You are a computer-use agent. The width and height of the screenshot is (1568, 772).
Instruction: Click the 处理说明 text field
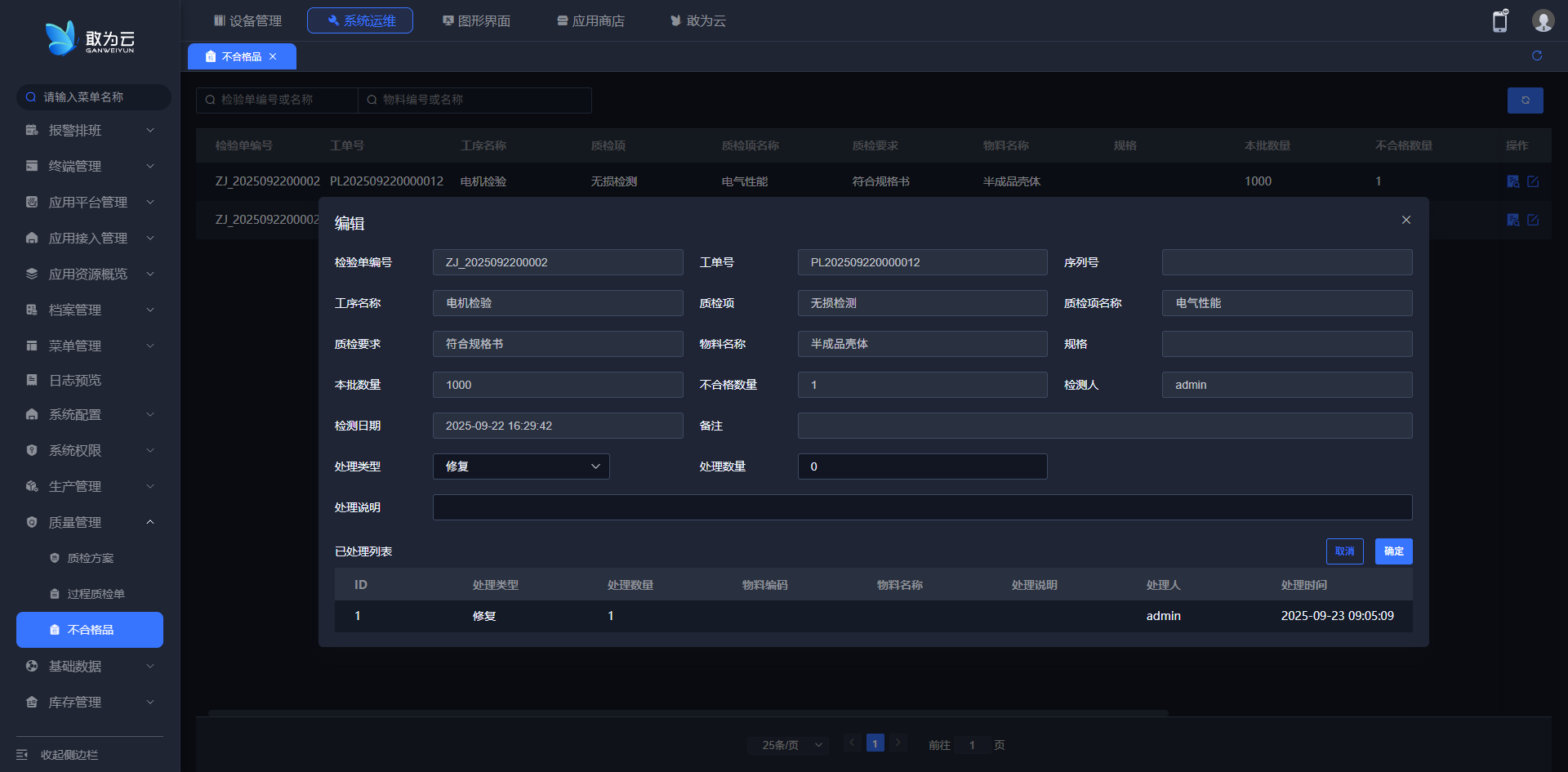pos(922,507)
